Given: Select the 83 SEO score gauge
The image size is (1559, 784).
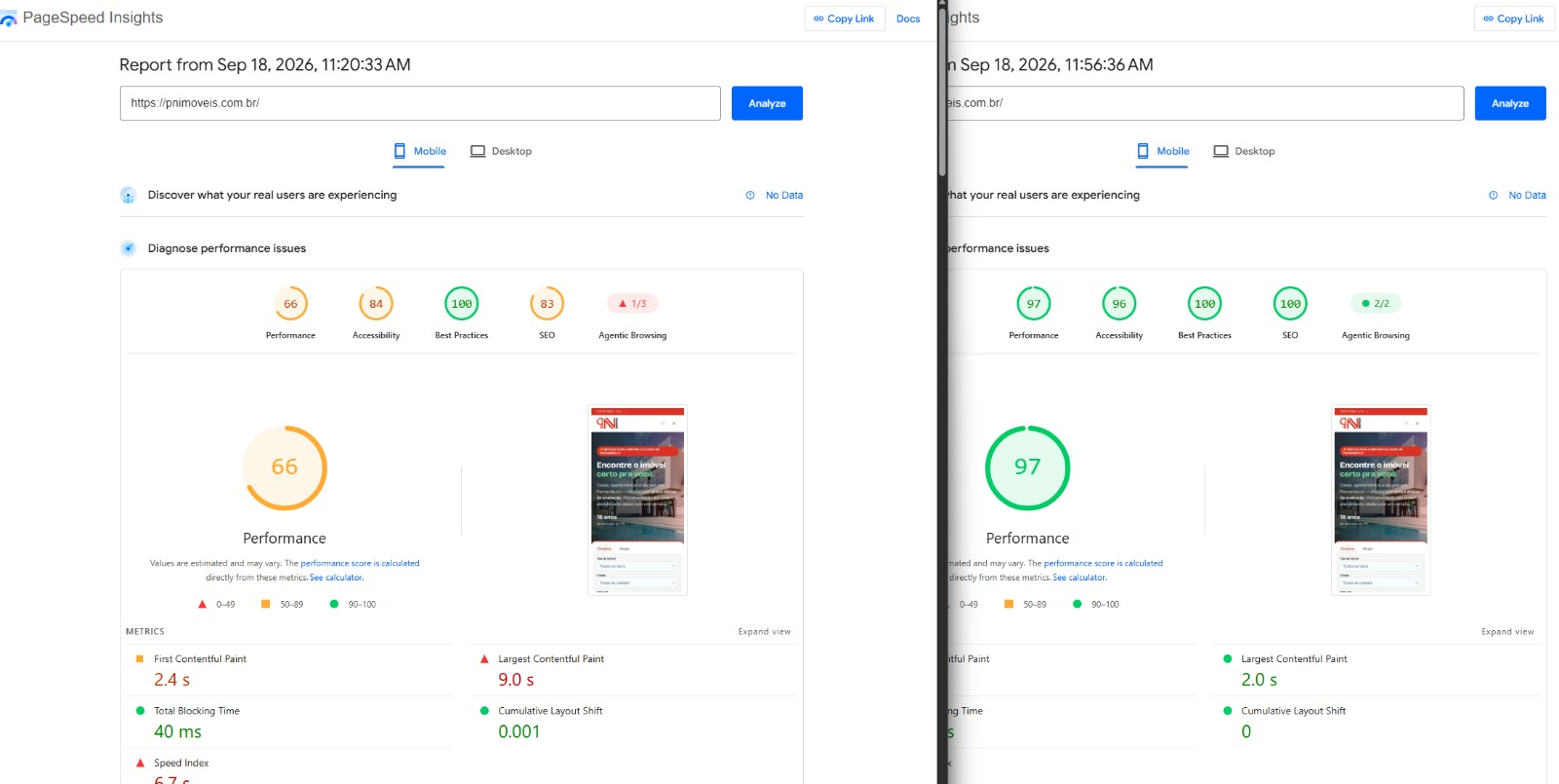Looking at the screenshot, I should pos(547,304).
